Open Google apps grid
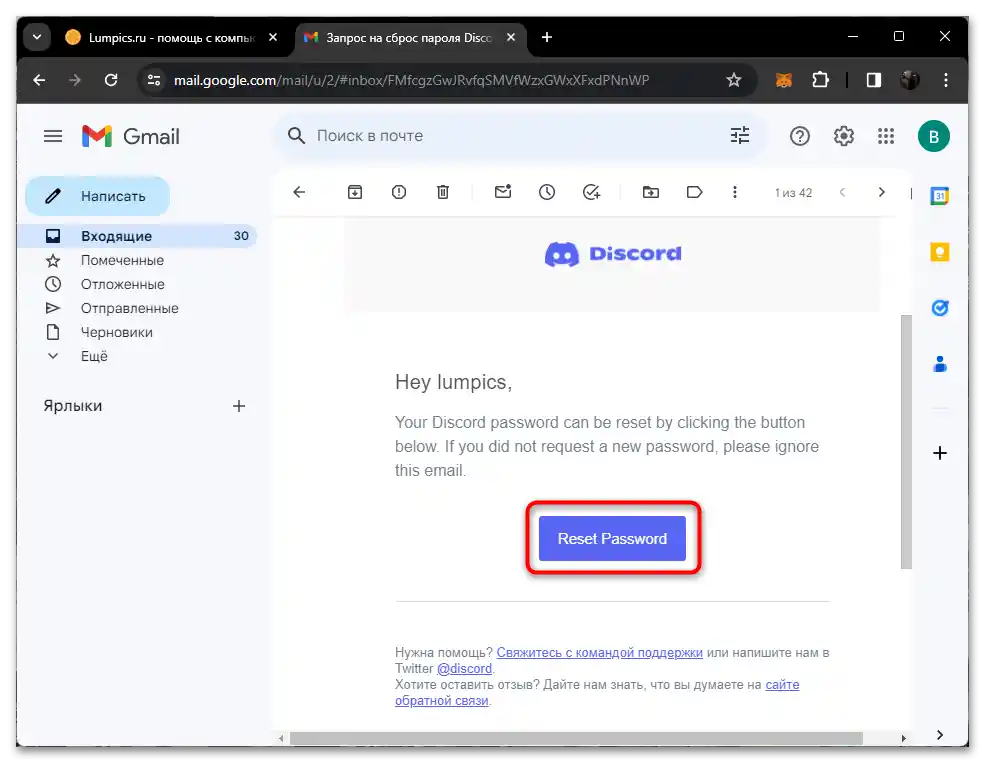This screenshot has width=985, height=763. (886, 136)
